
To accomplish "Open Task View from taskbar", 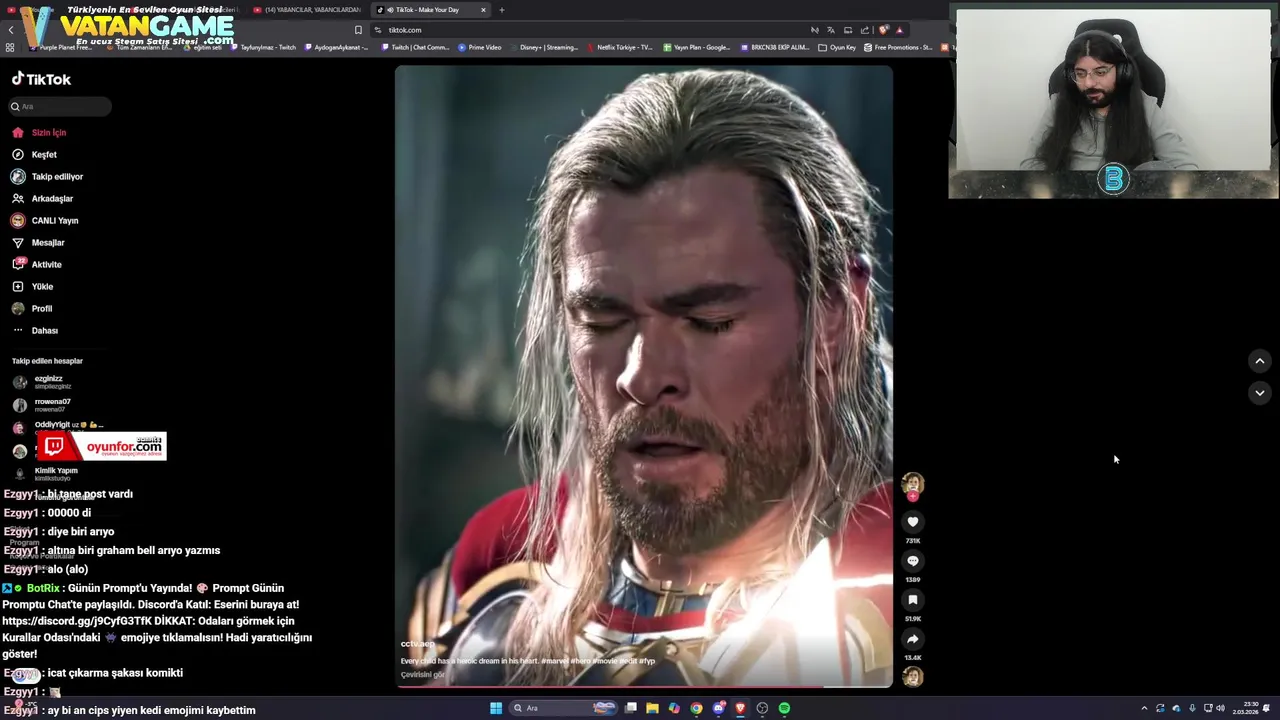I will coord(630,708).
